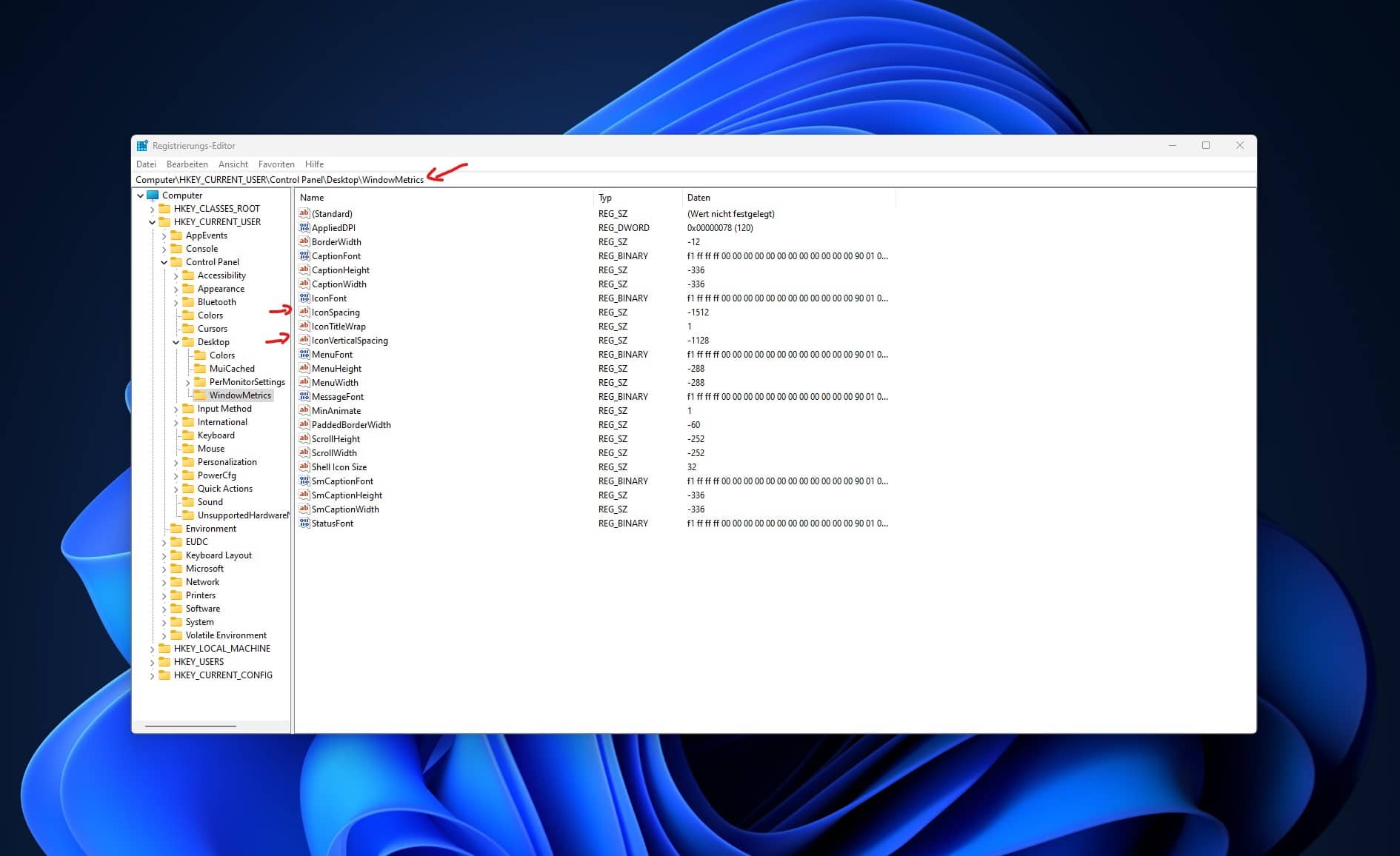Click the Shell Icon Size value icon
This screenshot has width=1400, height=856.
click(304, 467)
